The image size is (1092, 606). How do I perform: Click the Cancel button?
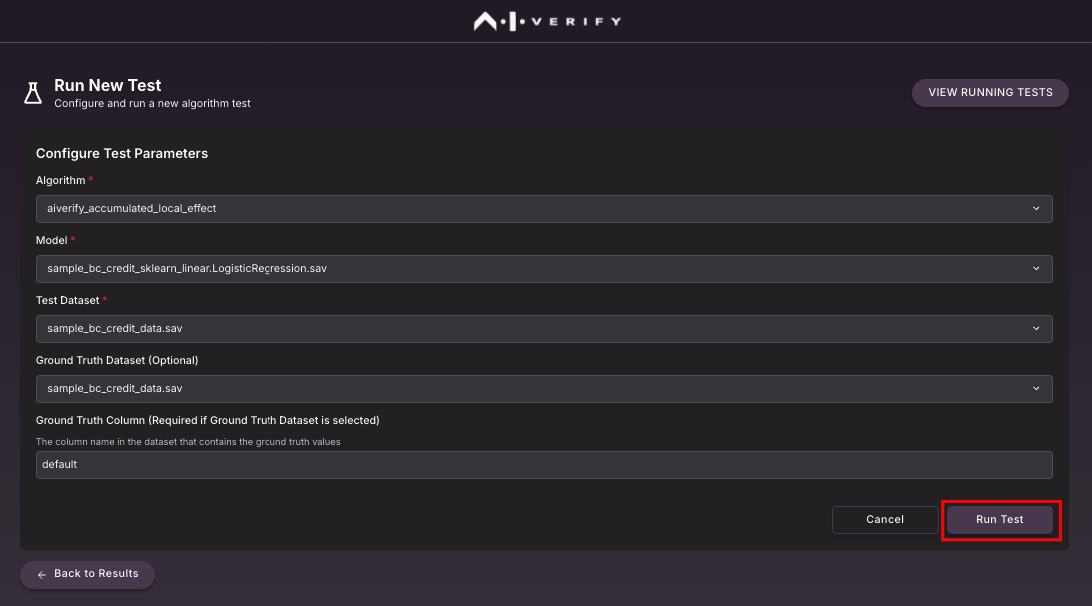tap(884, 520)
